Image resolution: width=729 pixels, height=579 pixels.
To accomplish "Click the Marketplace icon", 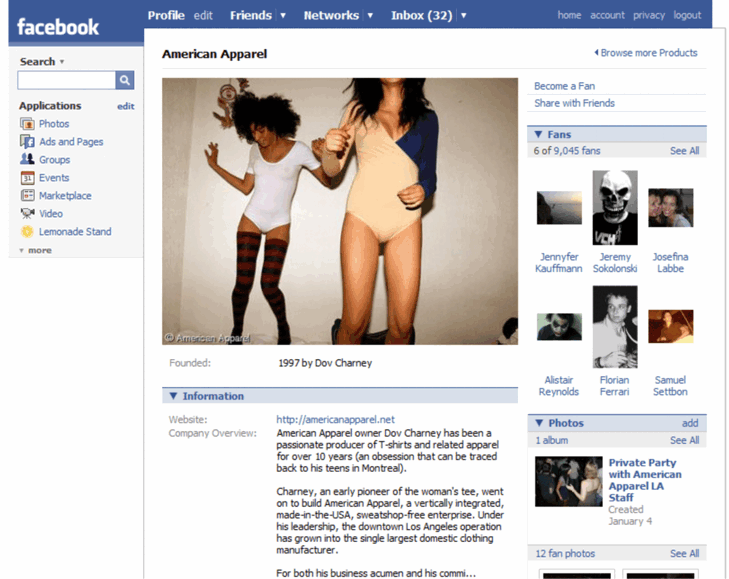I will point(27,195).
